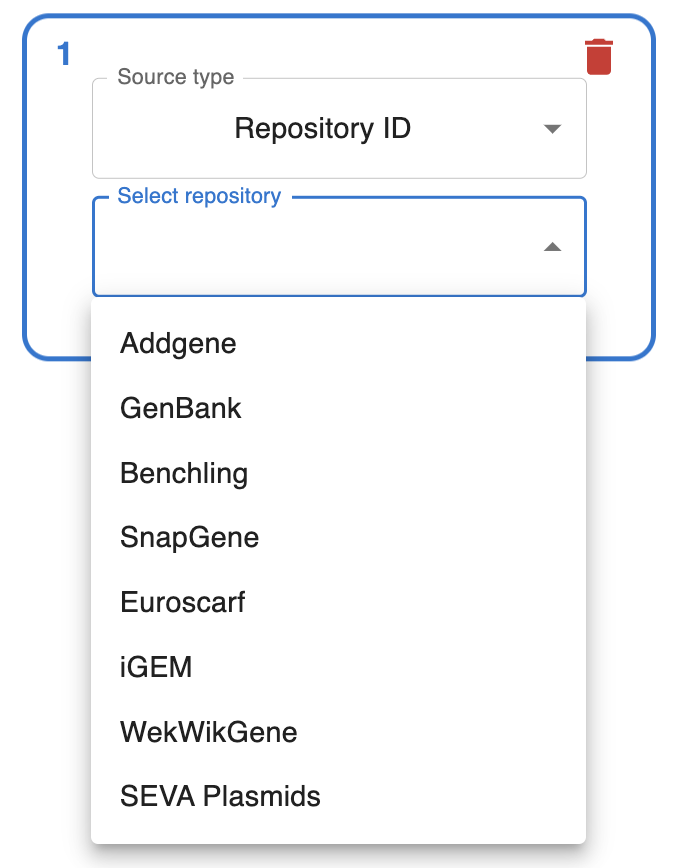Choose SEVA Plasmids option
Image resolution: width=690 pixels, height=868 pixels.
[220, 797]
